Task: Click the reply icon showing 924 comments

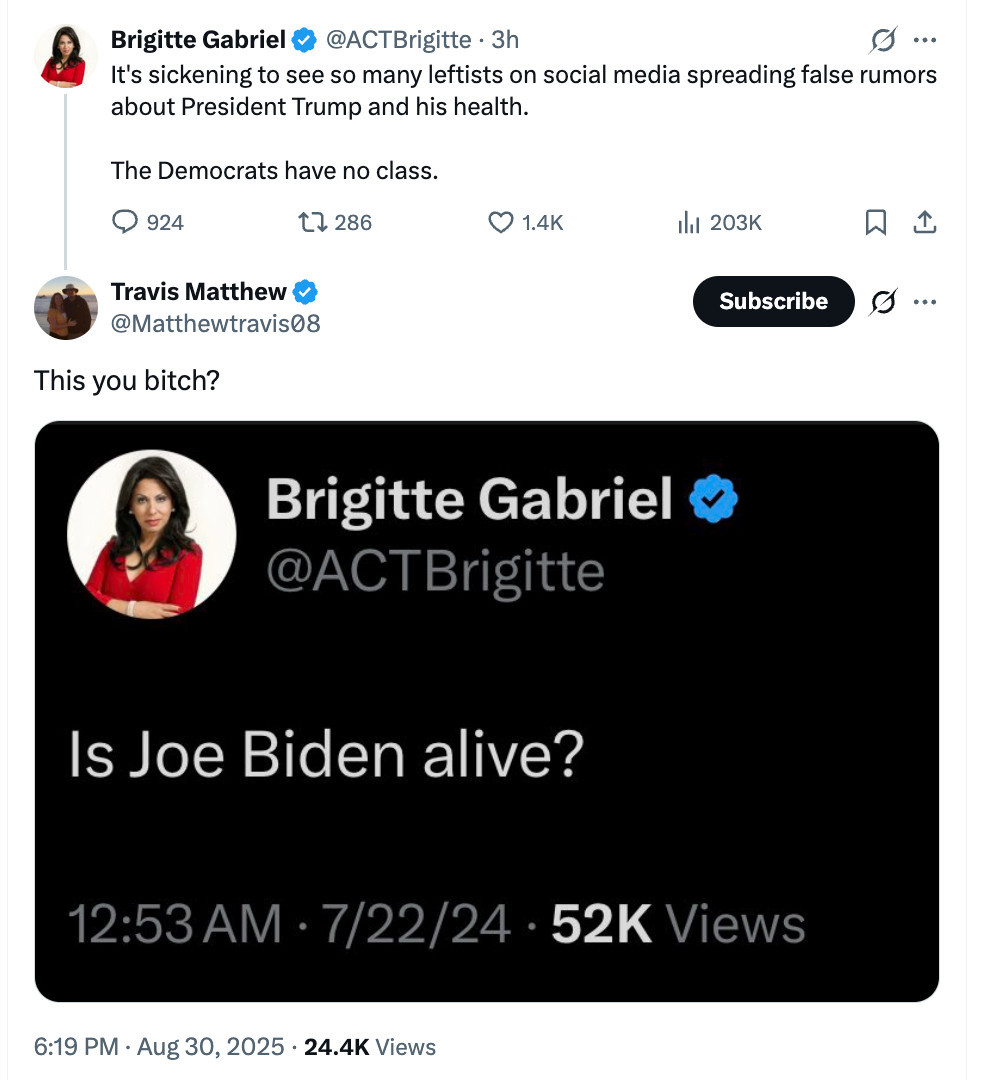Action: (x=125, y=222)
